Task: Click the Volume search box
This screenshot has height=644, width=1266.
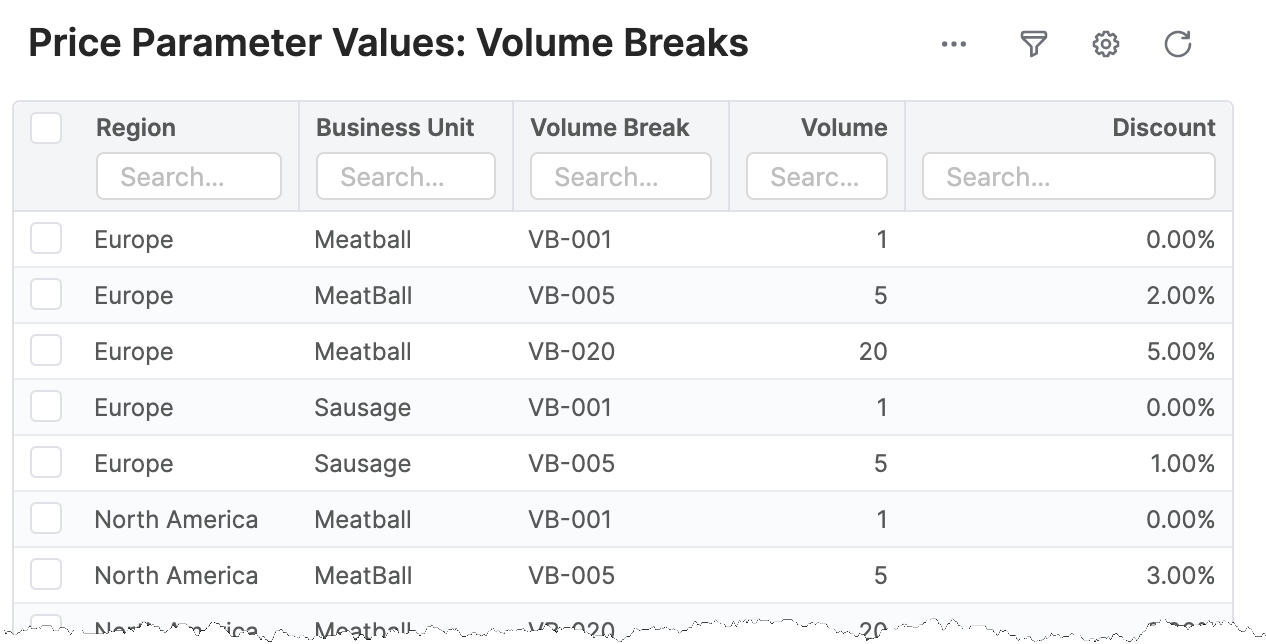Action: 816,176
